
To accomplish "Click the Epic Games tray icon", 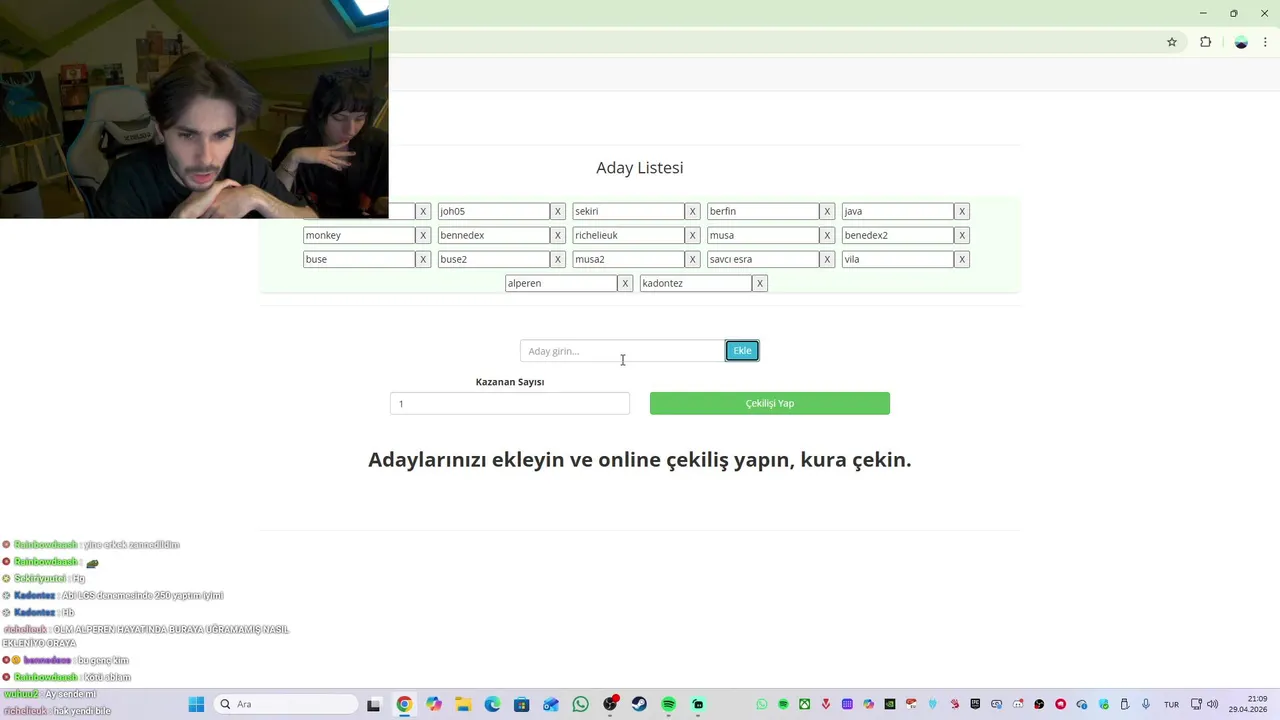I will tap(975, 704).
